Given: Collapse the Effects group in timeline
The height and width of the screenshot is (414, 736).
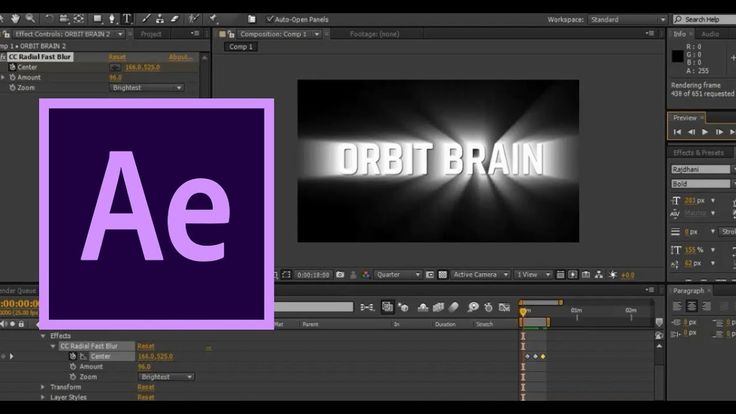Looking at the screenshot, I should [43, 336].
